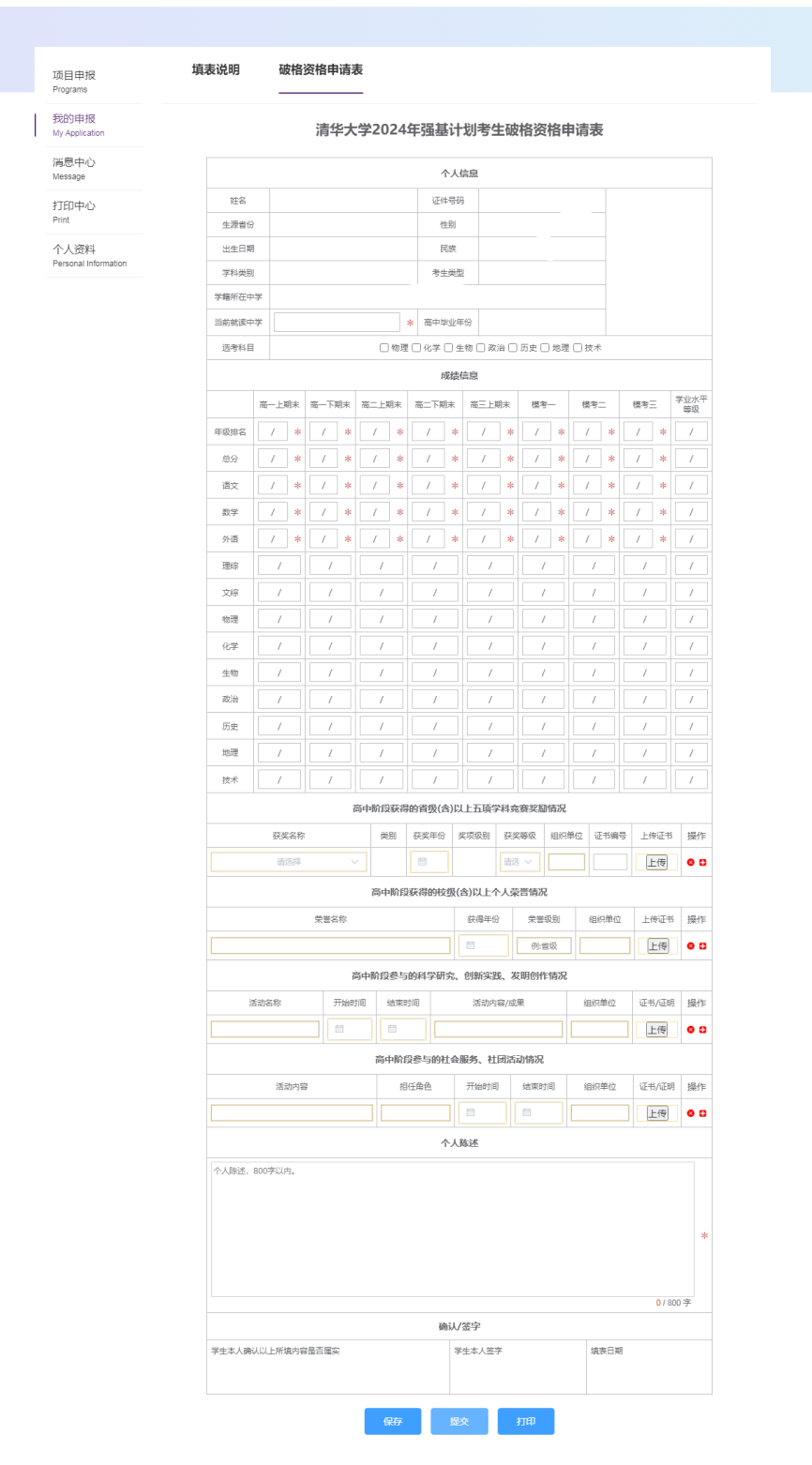
Task: Click the 学生本人签字 label
Action: point(478,1351)
